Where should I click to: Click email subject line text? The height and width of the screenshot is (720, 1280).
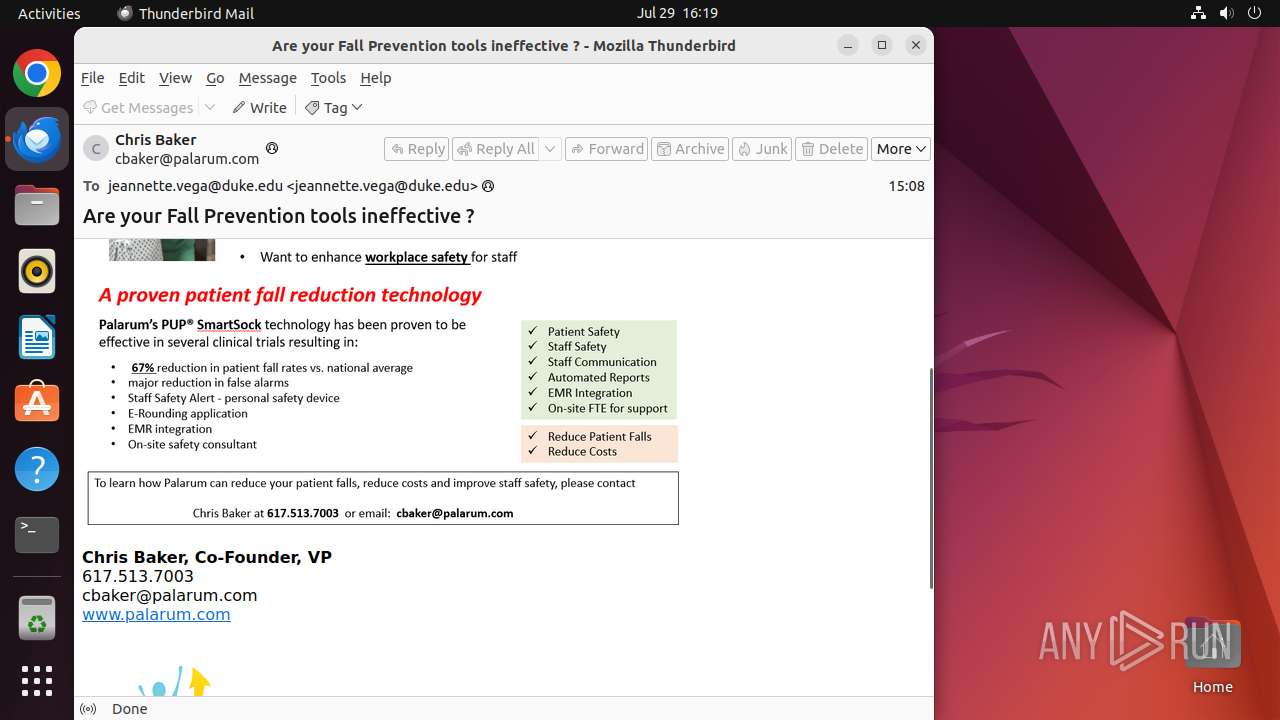click(279, 216)
